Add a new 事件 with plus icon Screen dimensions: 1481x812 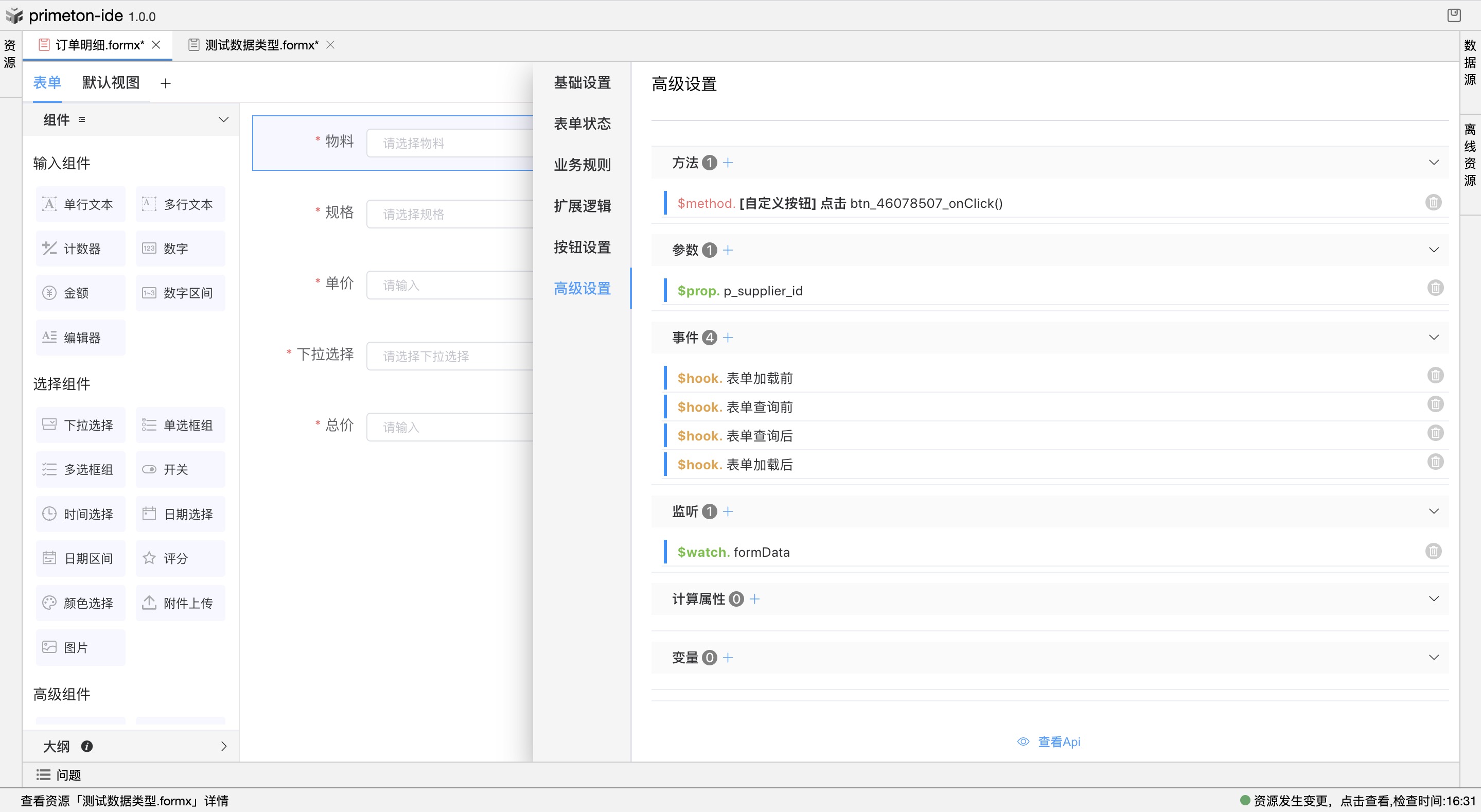pos(728,338)
